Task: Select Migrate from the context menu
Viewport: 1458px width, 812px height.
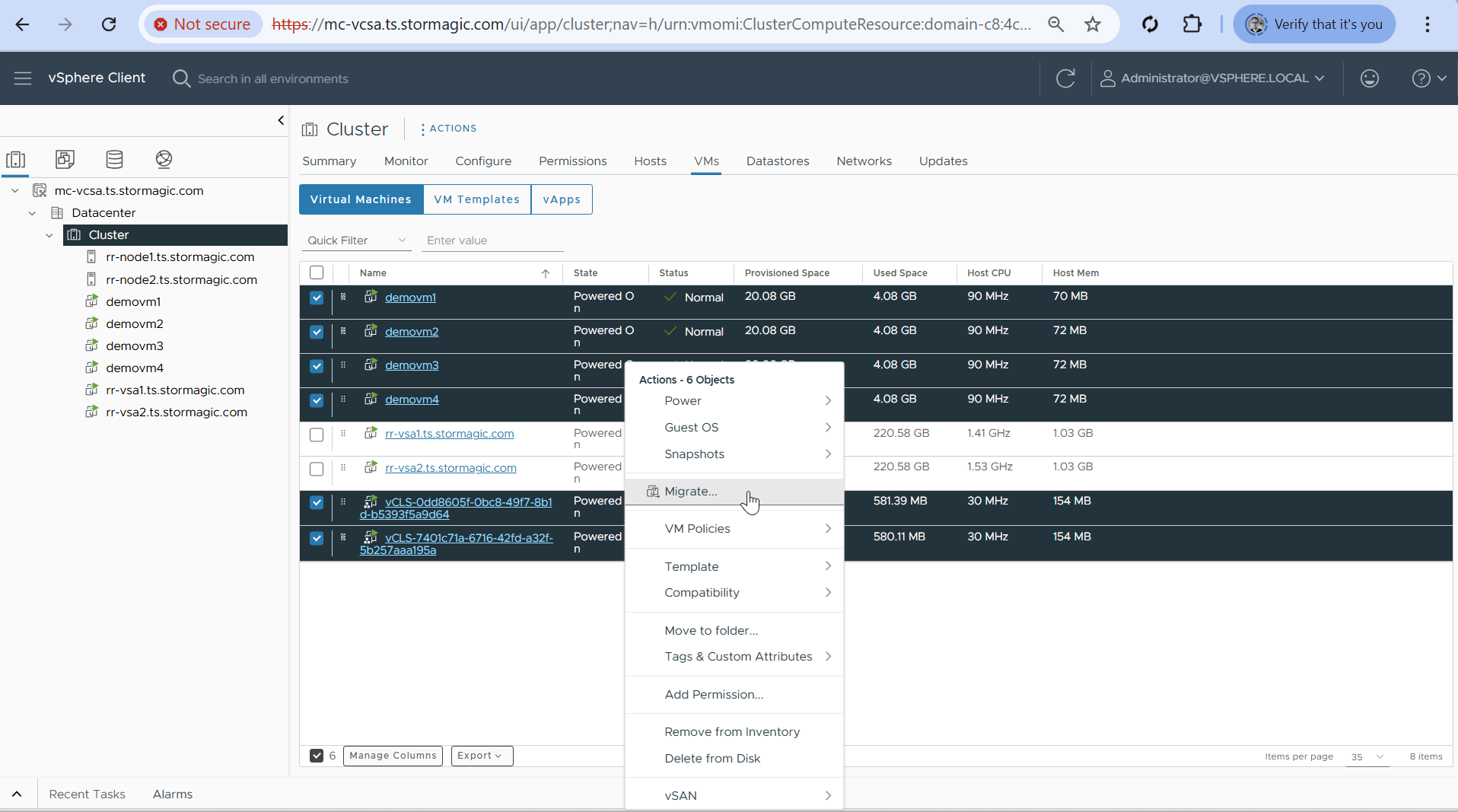Action: (734, 492)
